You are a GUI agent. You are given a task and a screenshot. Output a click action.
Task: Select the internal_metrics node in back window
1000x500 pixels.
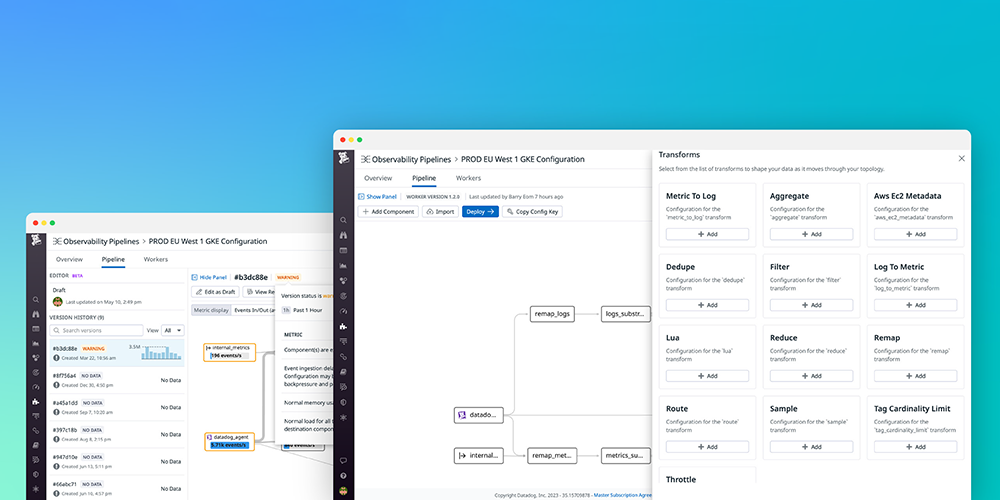pyautogui.click(x=230, y=352)
